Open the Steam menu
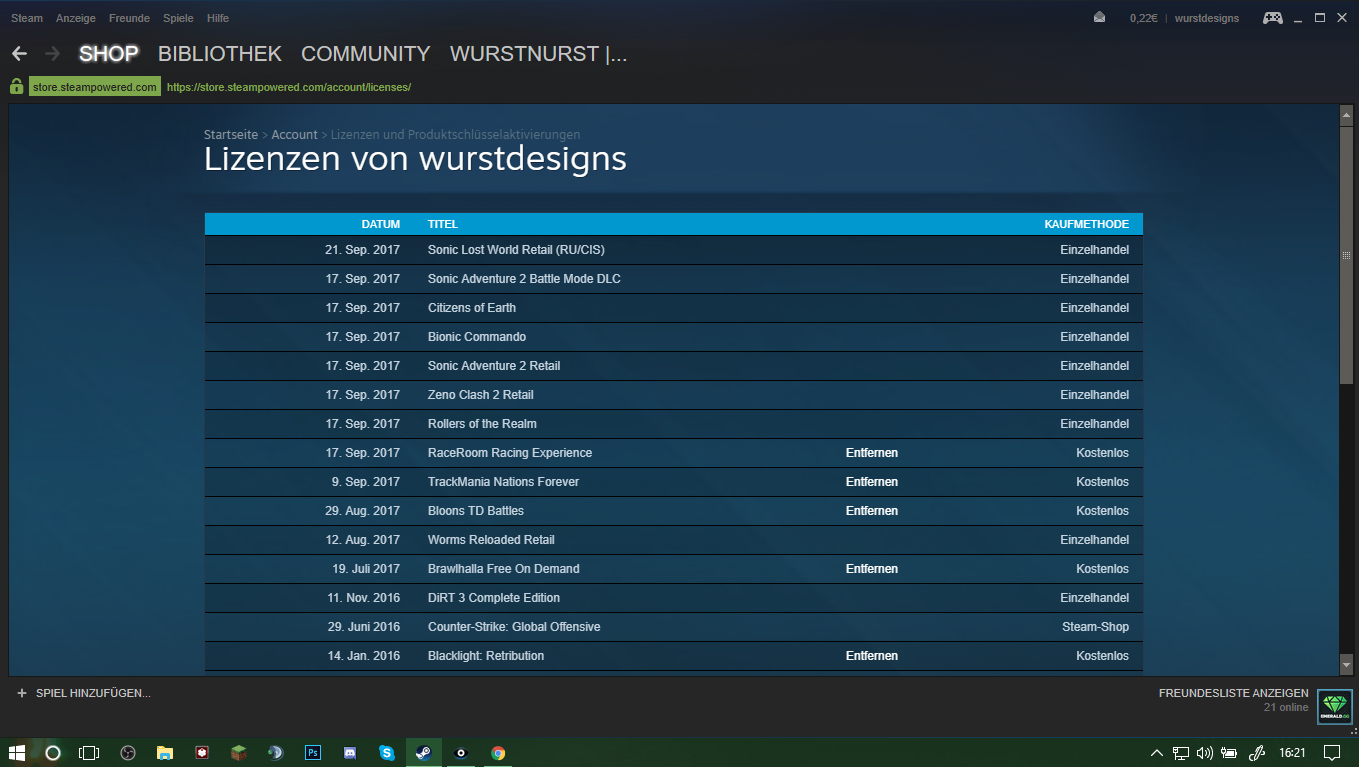1359x767 pixels. pos(27,18)
